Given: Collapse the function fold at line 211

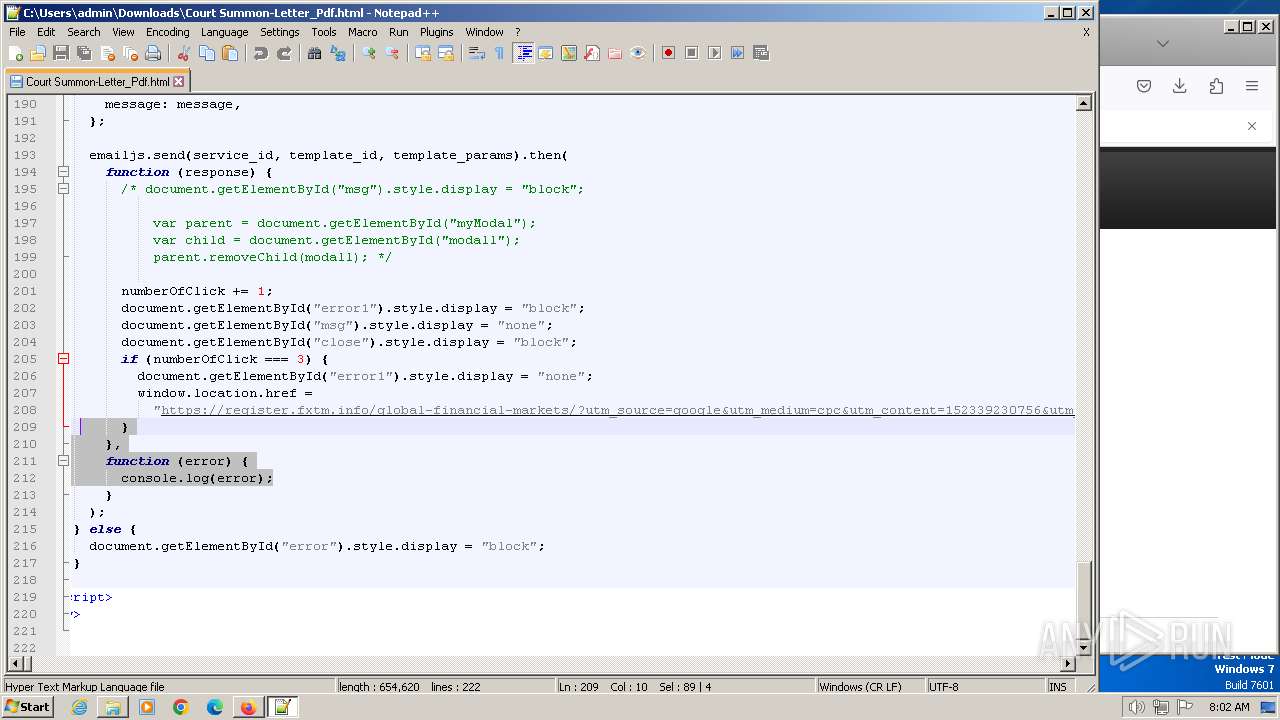Looking at the screenshot, I should (63, 461).
